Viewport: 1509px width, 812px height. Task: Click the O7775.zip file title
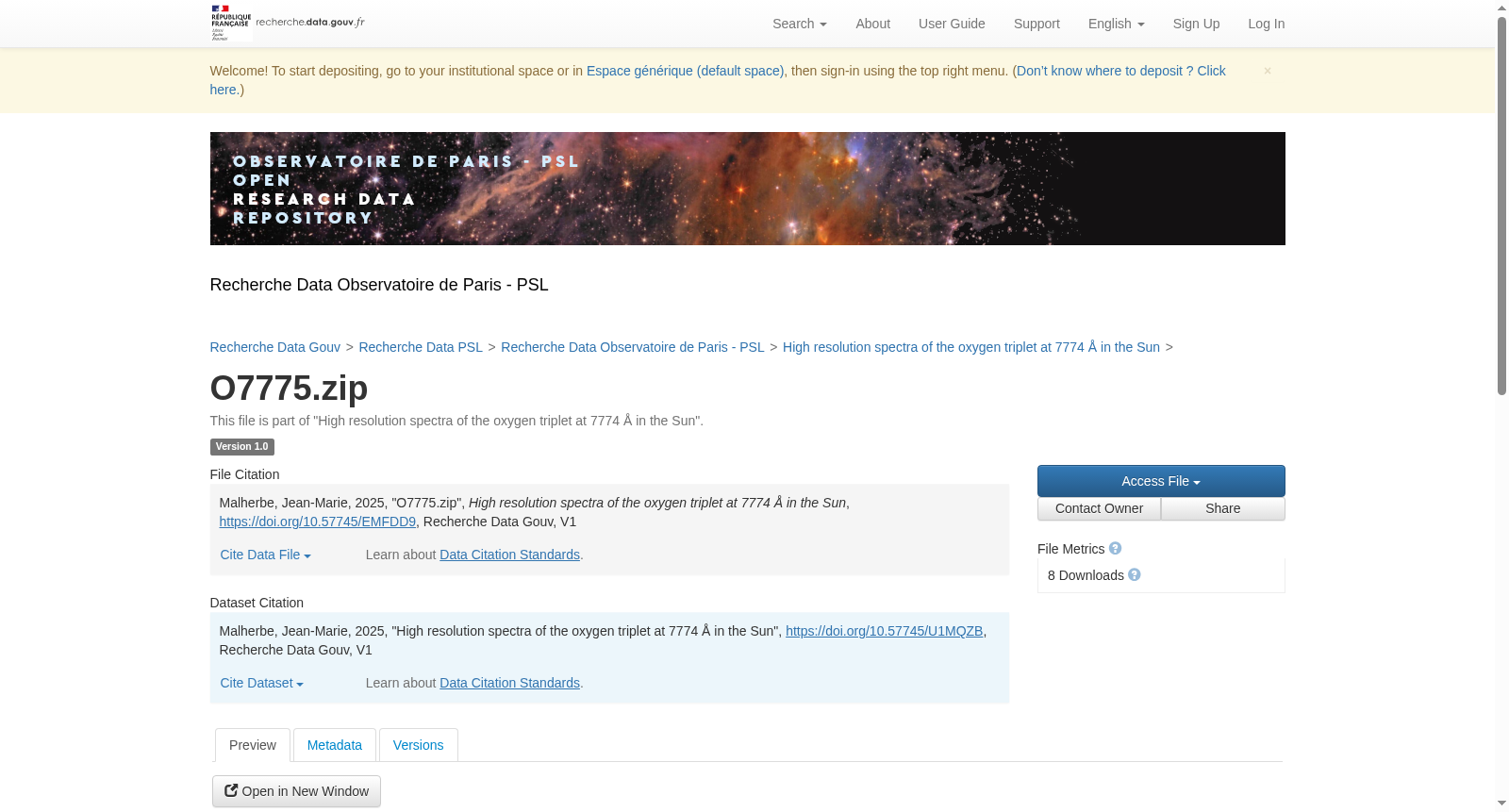coord(289,388)
